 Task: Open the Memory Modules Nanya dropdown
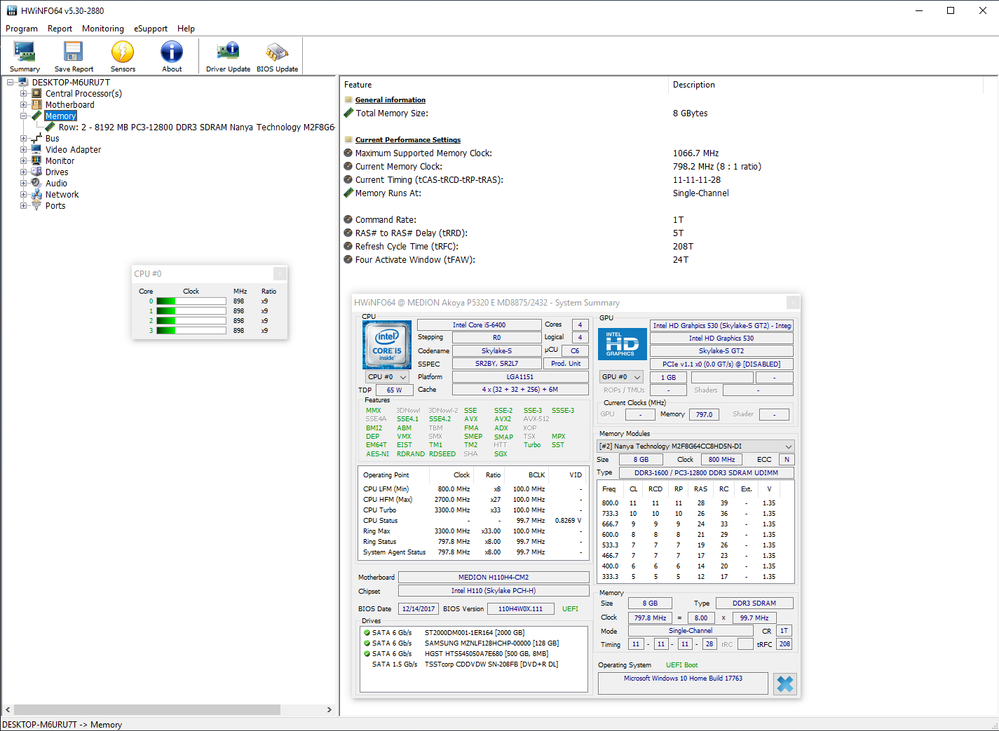[694, 446]
